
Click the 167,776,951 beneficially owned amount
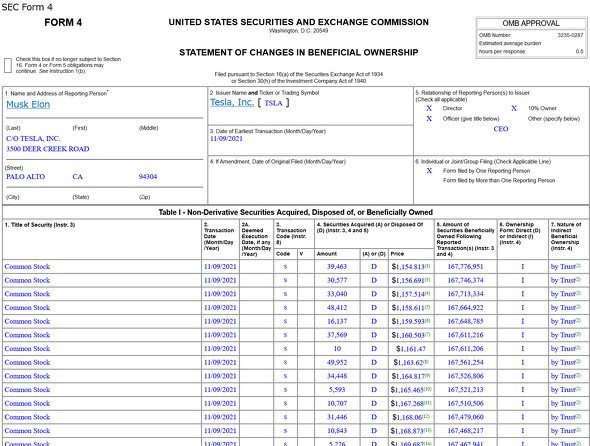click(x=465, y=266)
